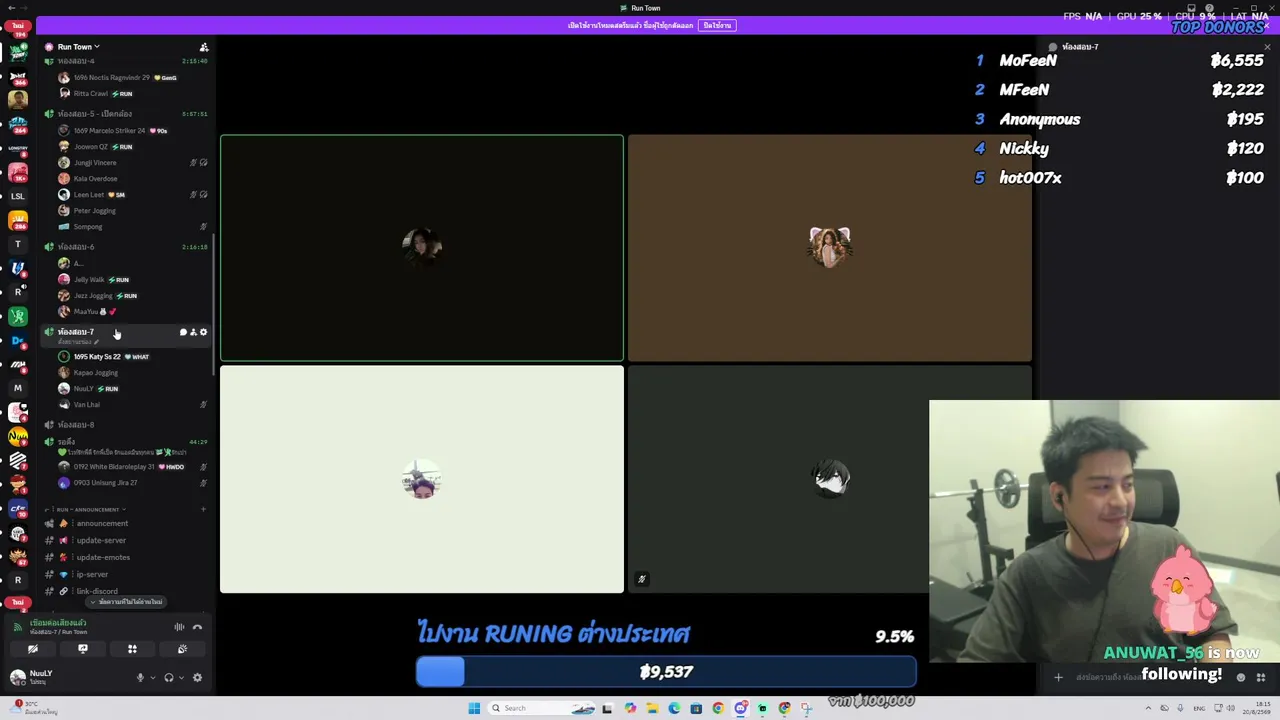Open the announcement channel

pos(126,524)
